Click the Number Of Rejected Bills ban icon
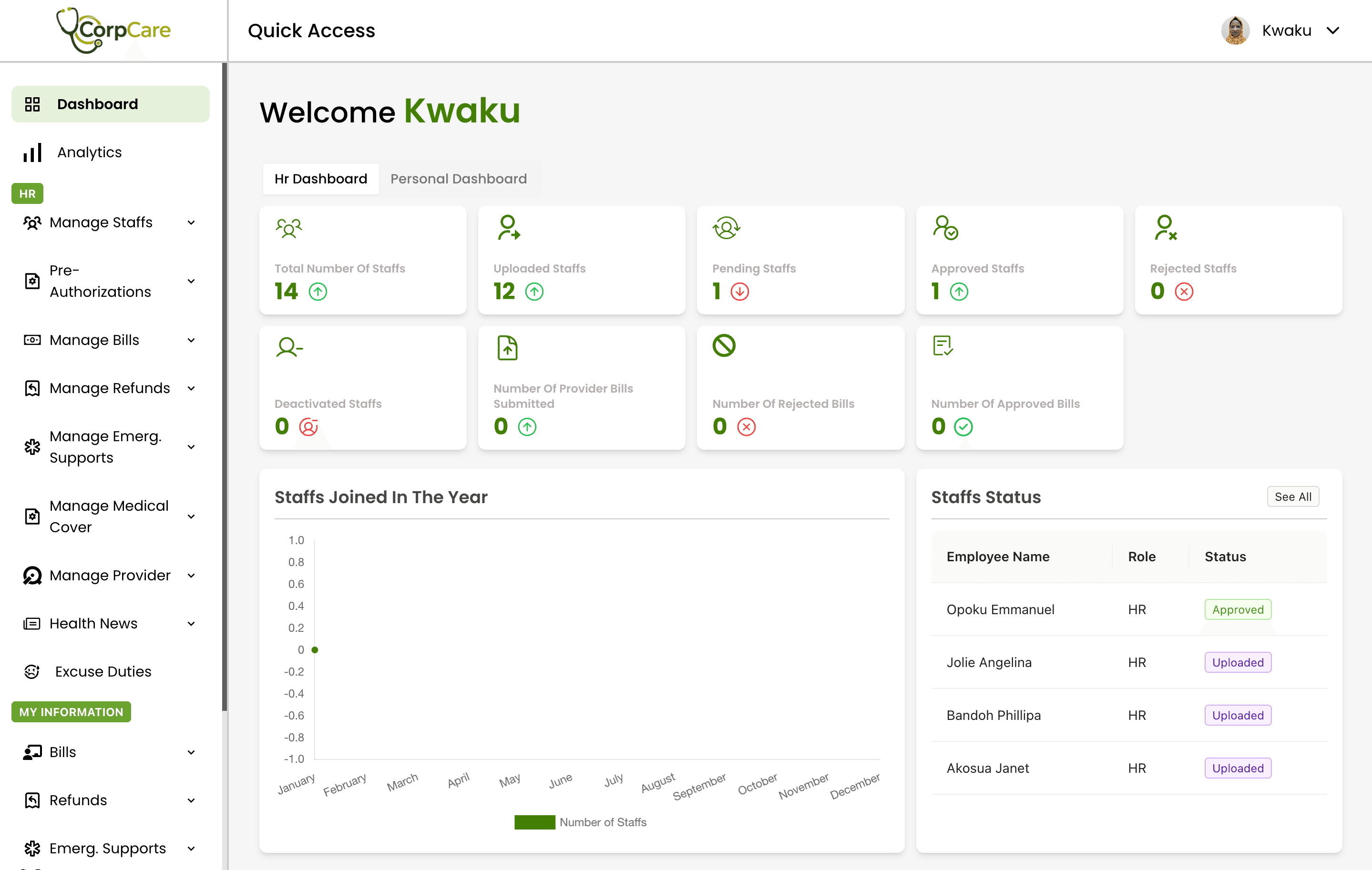1372x870 pixels. (724, 345)
